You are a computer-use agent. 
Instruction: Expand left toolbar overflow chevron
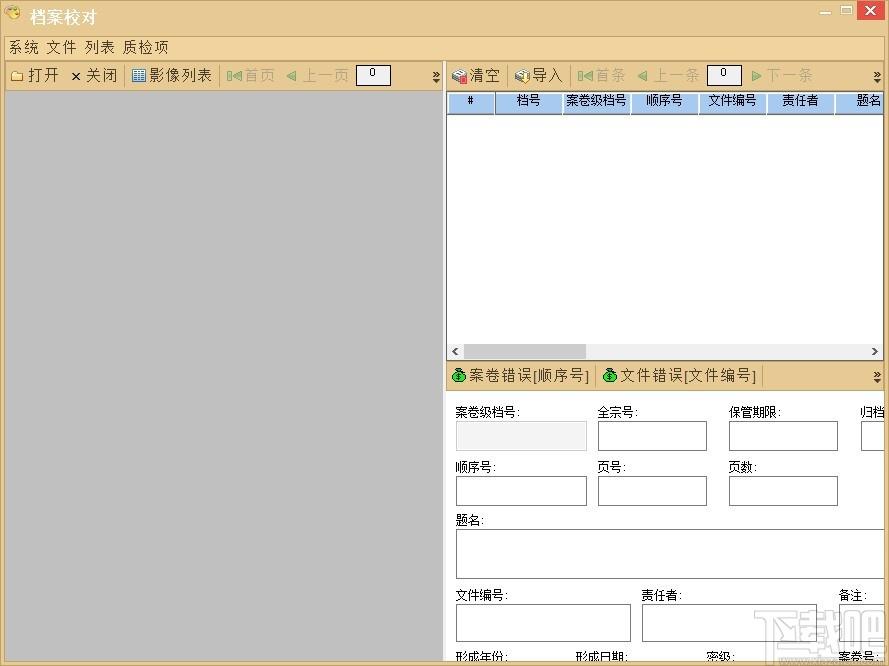click(x=436, y=76)
